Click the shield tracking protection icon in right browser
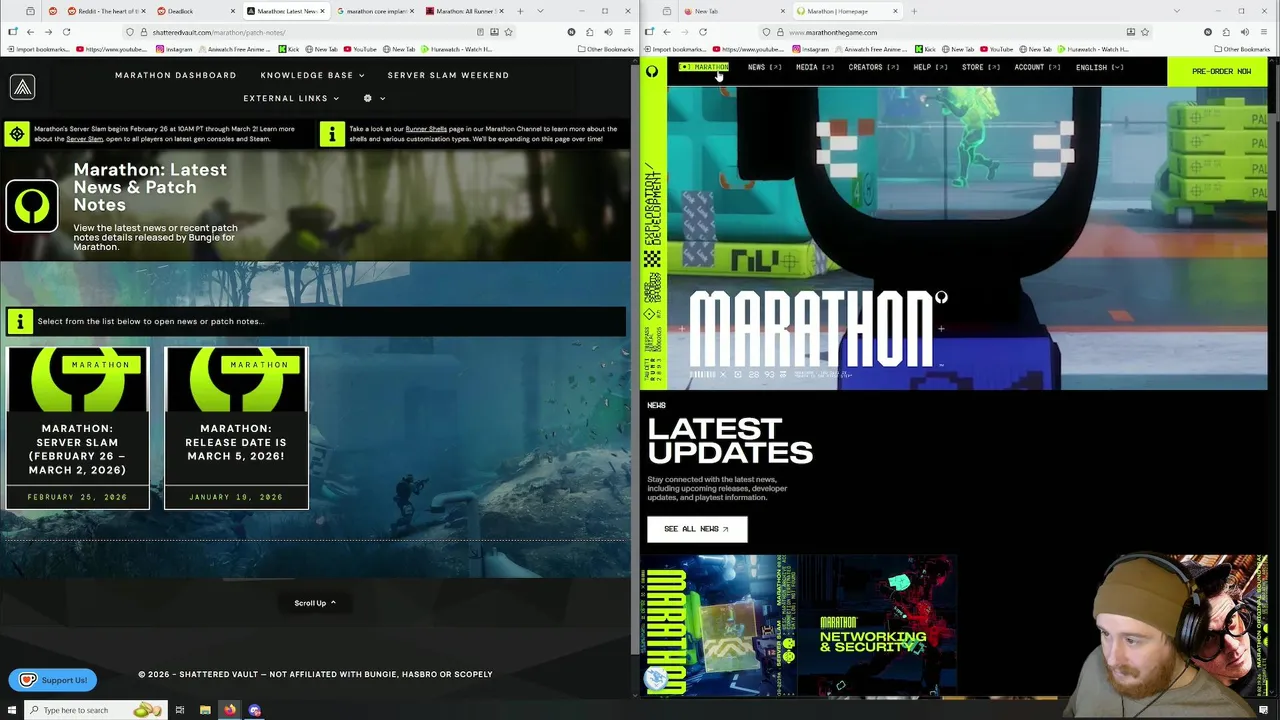The width and height of the screenshot is (1280, 720). (x=766, y=32)
